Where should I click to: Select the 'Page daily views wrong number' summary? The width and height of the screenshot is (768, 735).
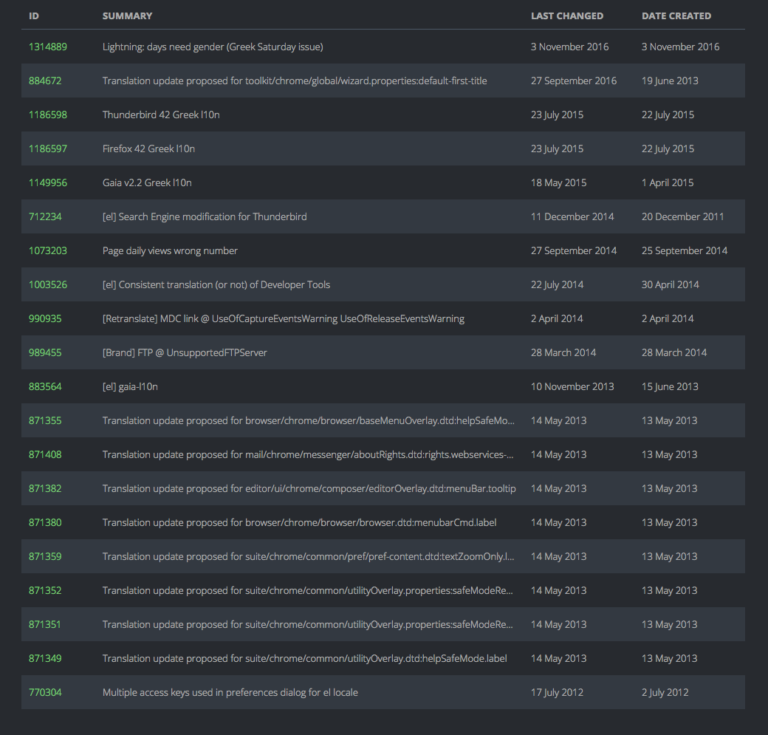click(170, 251)
